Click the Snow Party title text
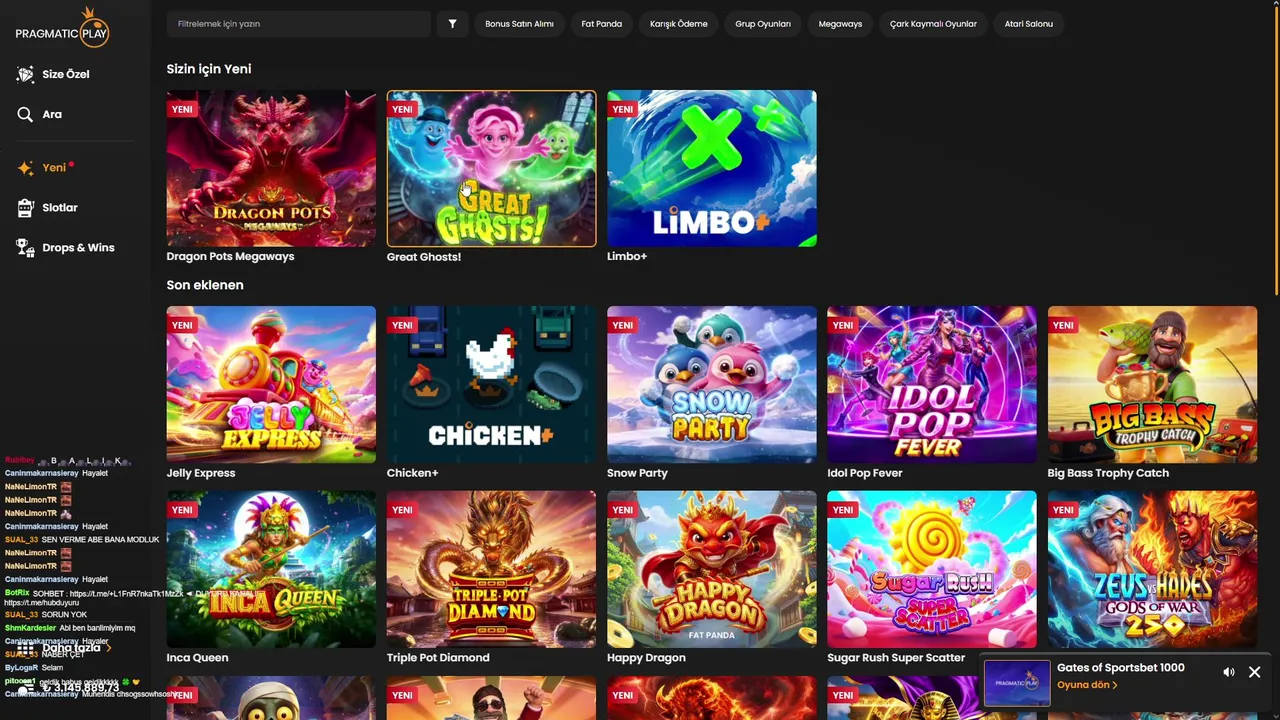The width and height of the screenshot is (1280, 720). point(637,473)
